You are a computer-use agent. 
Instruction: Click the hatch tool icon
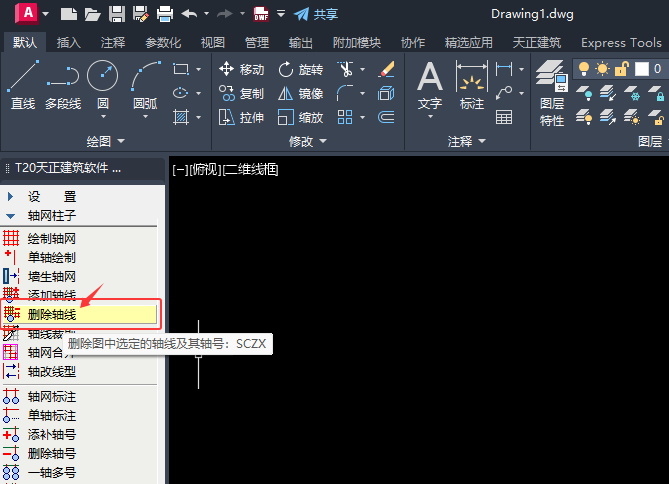click(181, 117)
